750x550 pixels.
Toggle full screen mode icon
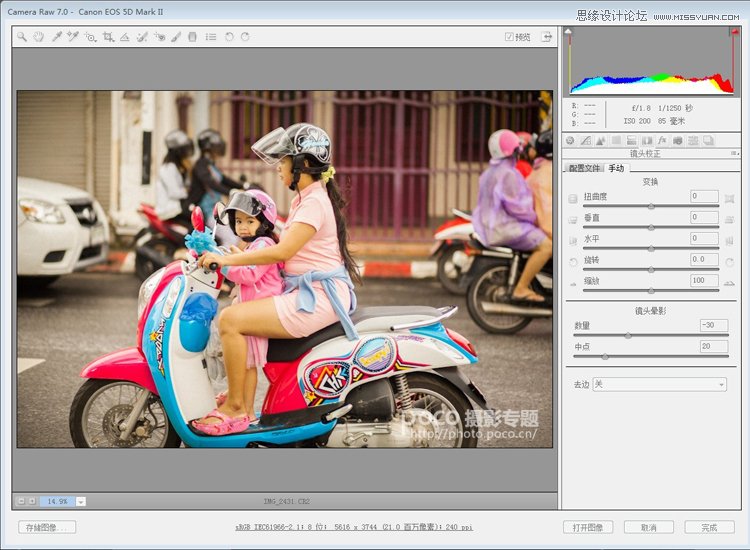547,37
